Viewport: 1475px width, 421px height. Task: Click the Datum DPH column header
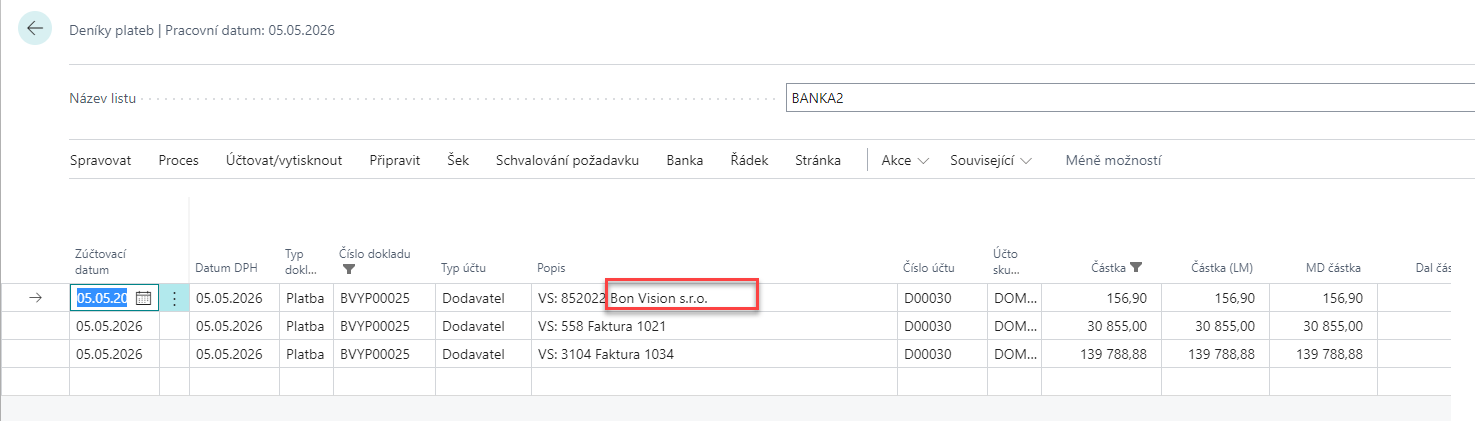(x=226, y=268)
